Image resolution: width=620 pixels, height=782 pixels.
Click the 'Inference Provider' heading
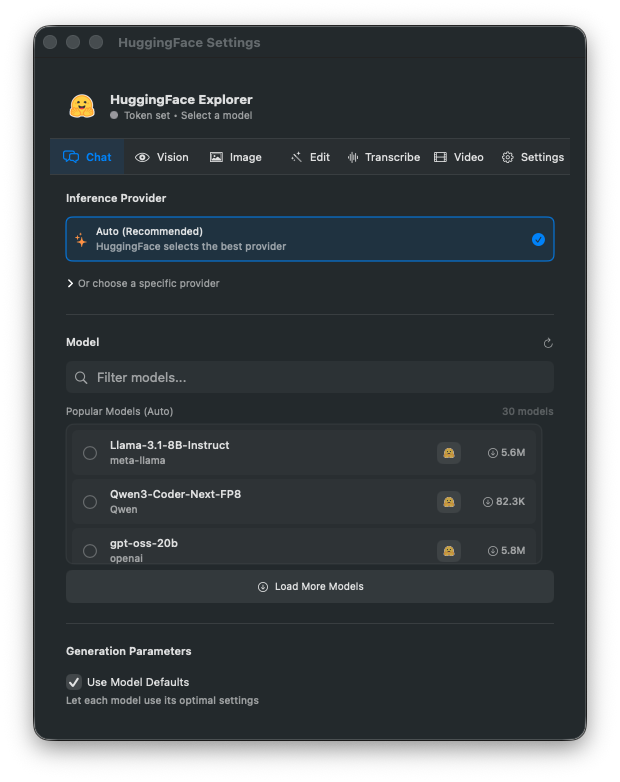(116, 198)
